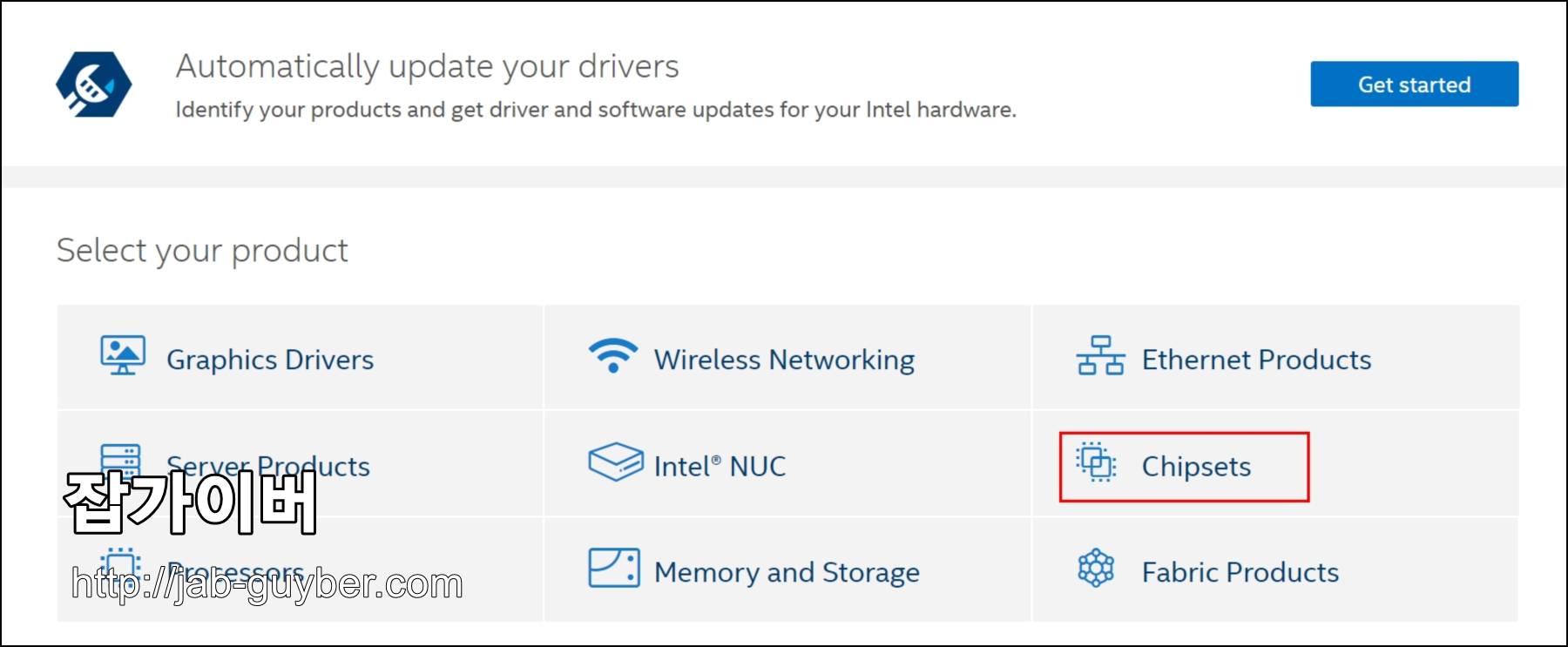Click the Get started button
Viewport: 1568px width, 647px height.
click(1414, 84)
